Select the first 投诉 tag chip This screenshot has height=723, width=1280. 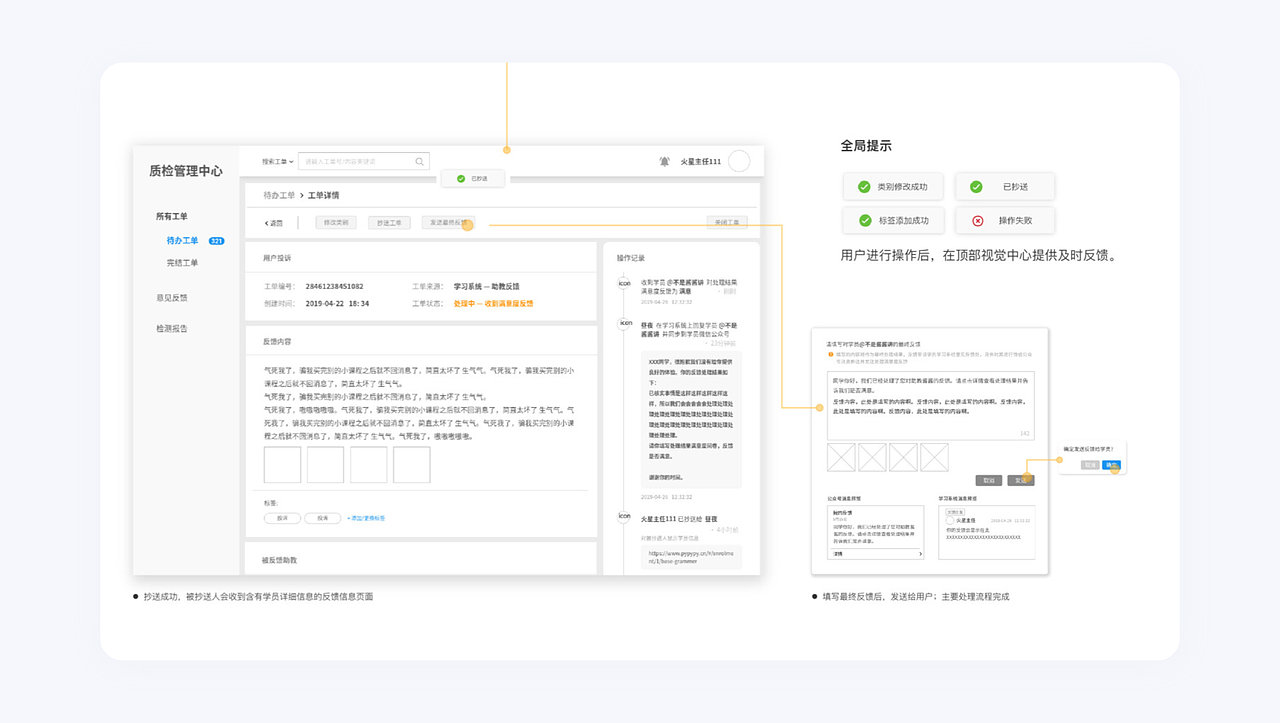tap(283, 519)
